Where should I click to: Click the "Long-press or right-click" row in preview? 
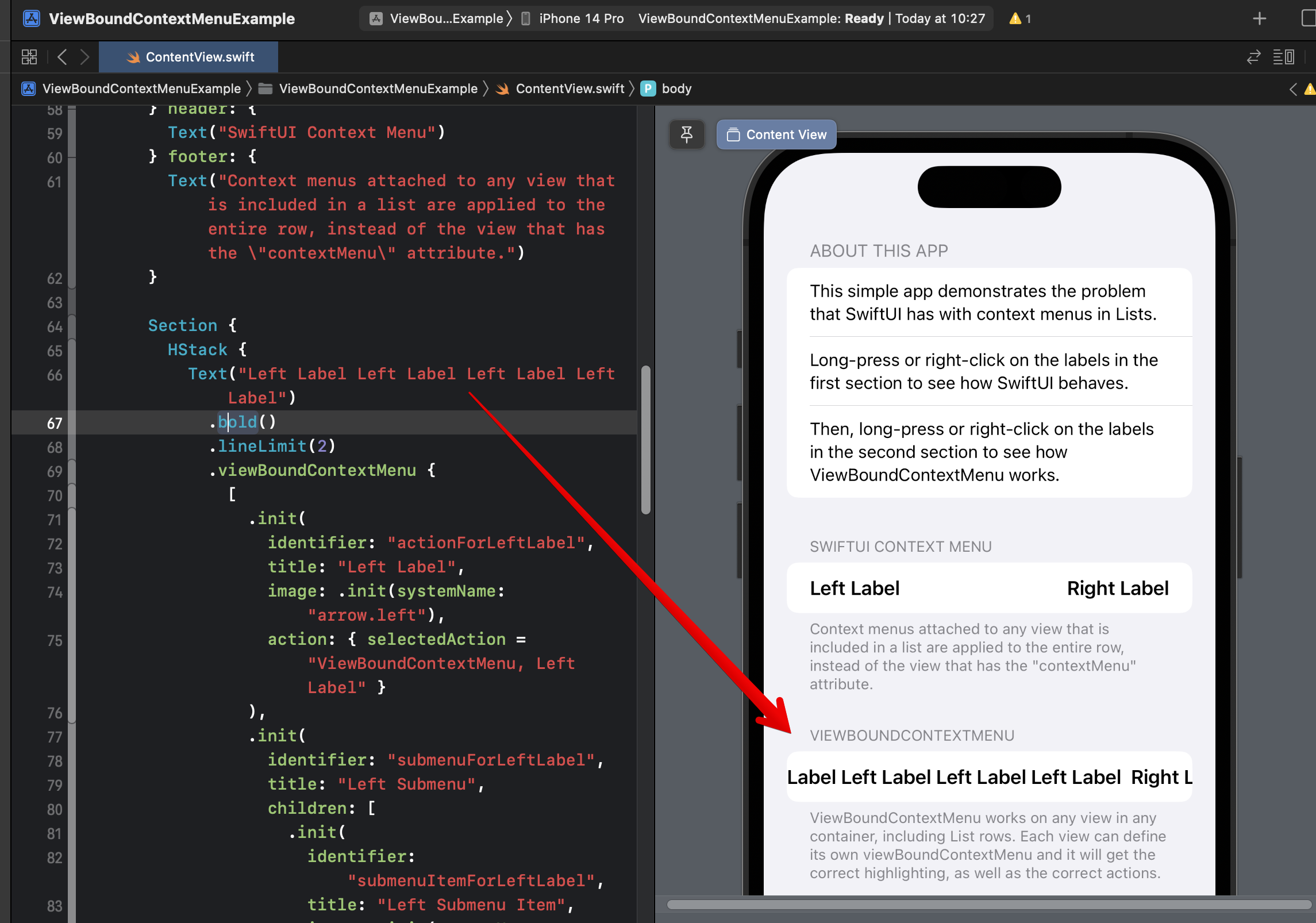[x=989, y=371]
